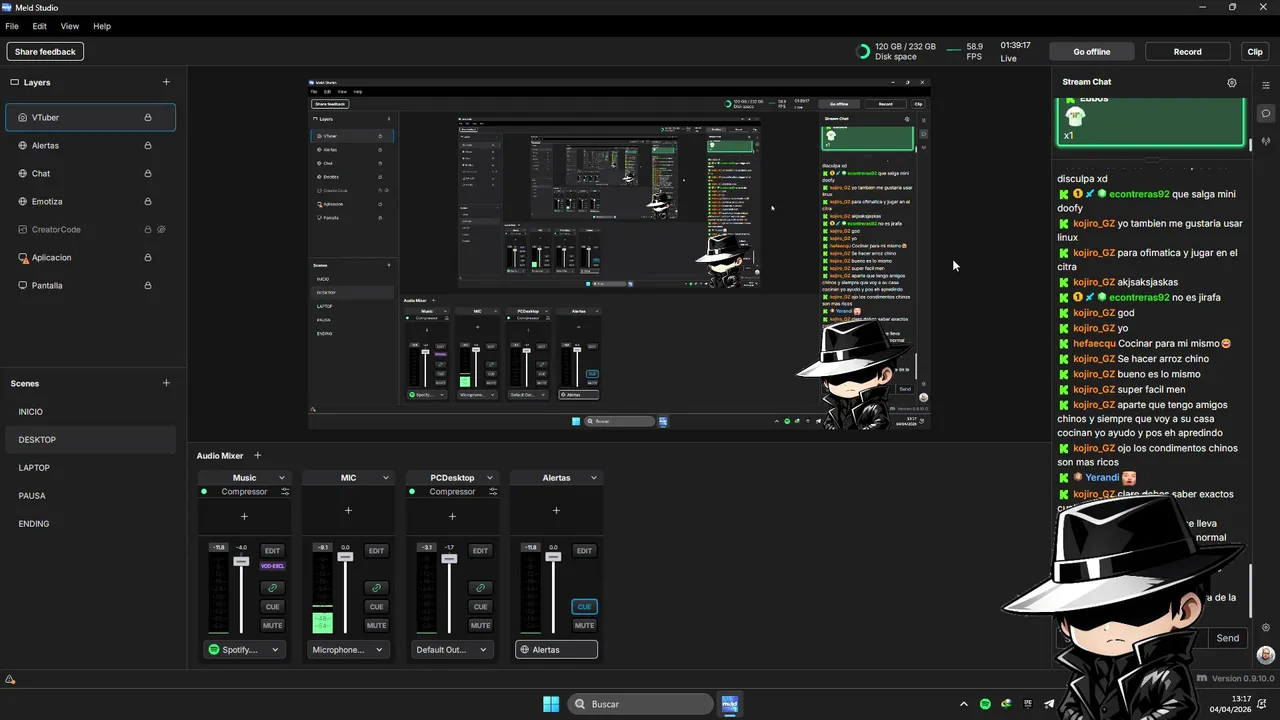Add a new scene with the Scenes plus icon
Image resolution: width=1280 pixels, height=720 pixels.
(x=166, y=383)
